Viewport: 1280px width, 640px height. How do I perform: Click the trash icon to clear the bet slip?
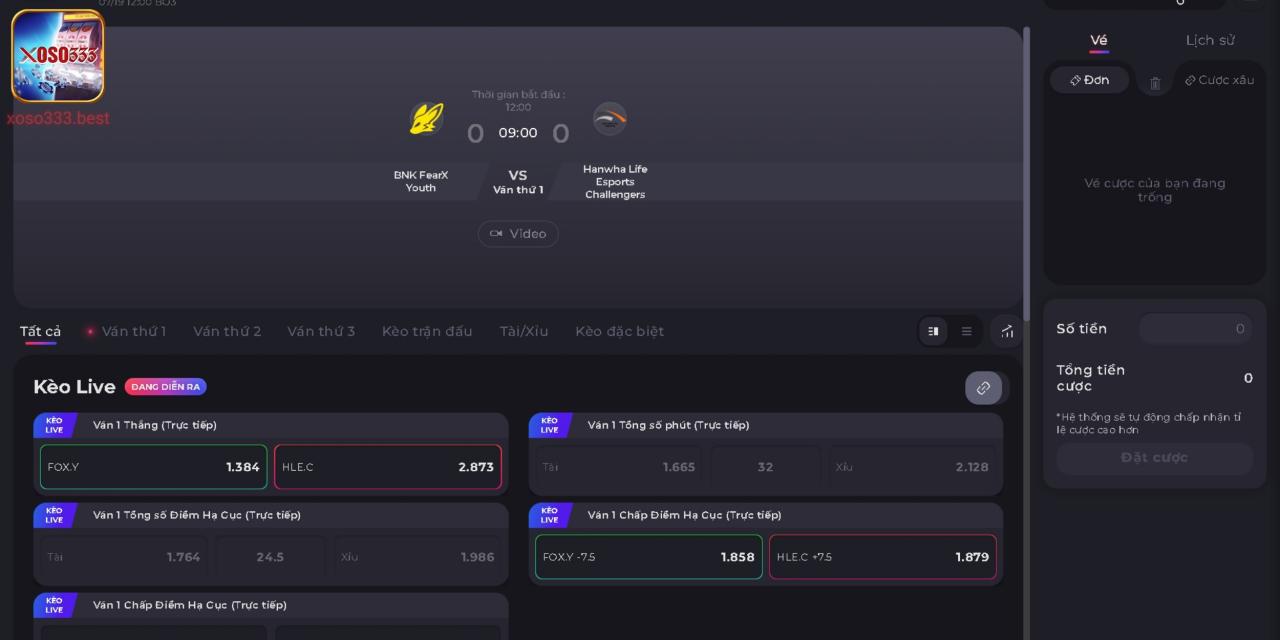point(1154,80)
